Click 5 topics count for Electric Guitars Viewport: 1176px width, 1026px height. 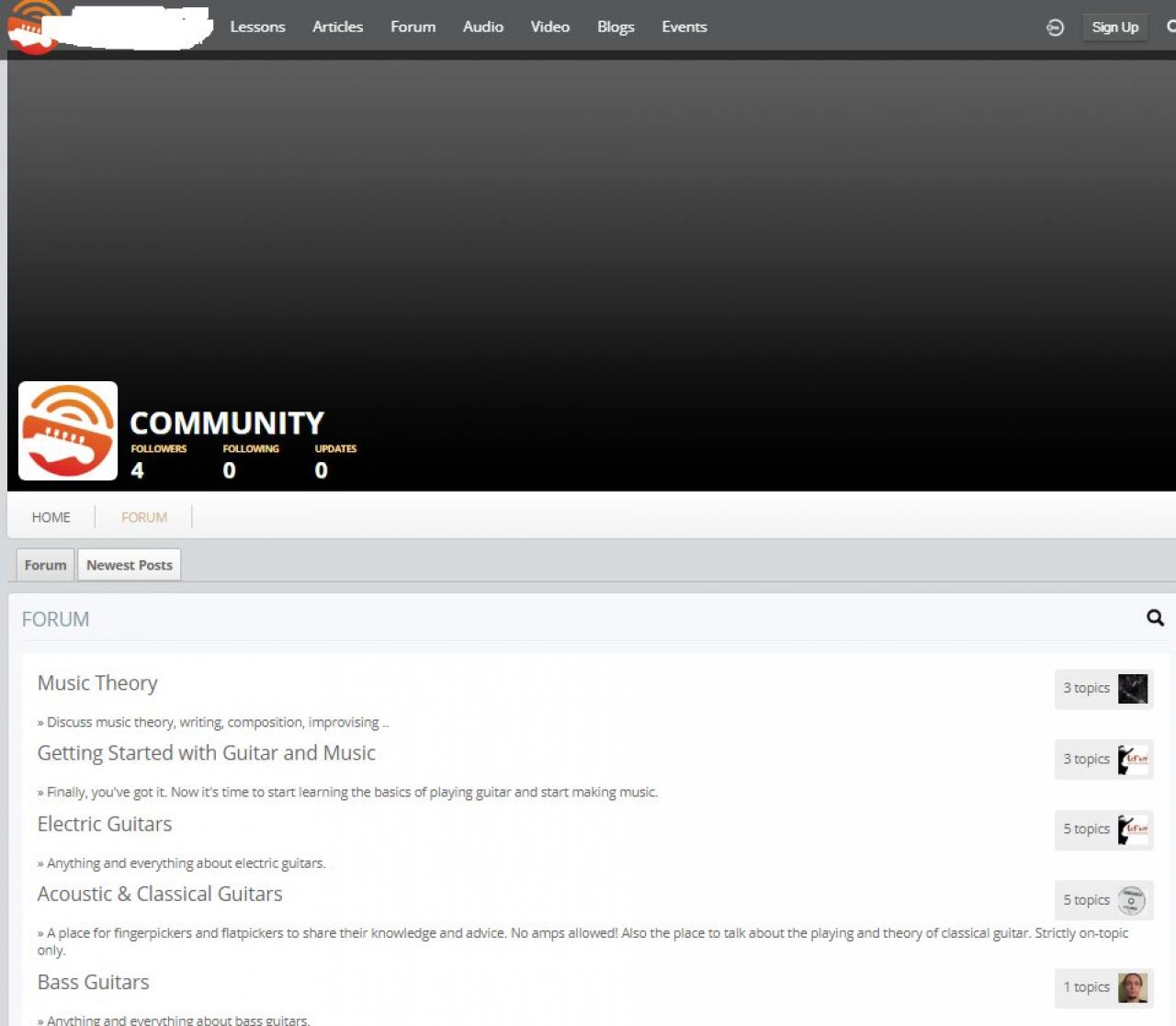pyautogui.click(x=1087, y=829)
